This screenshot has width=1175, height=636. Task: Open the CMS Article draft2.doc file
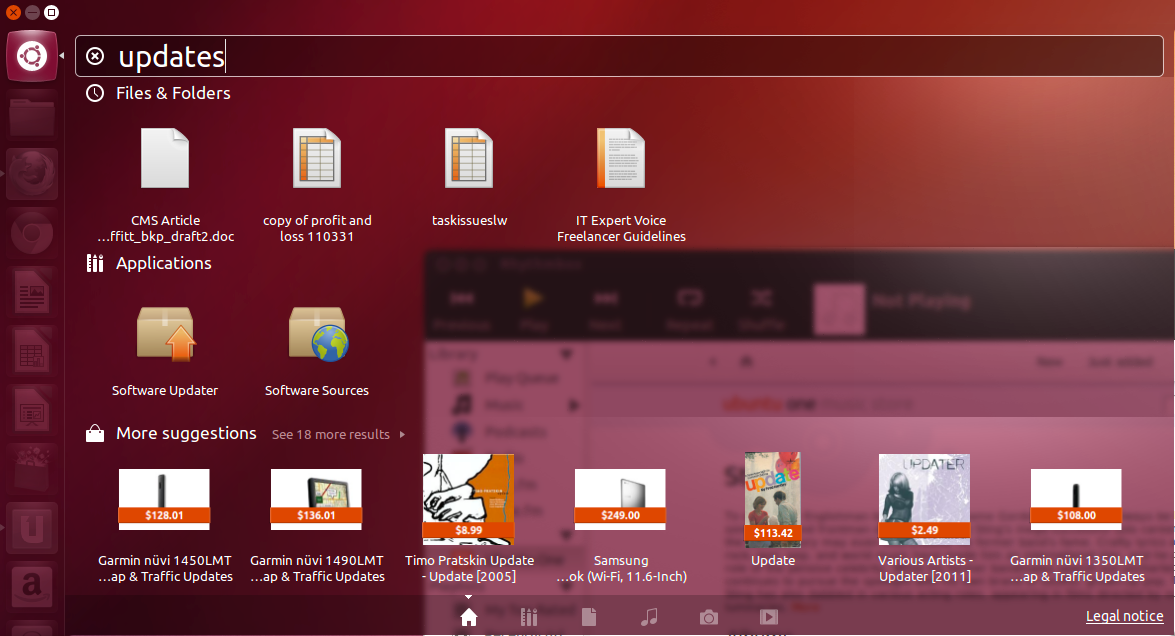(x=166, y=185)
